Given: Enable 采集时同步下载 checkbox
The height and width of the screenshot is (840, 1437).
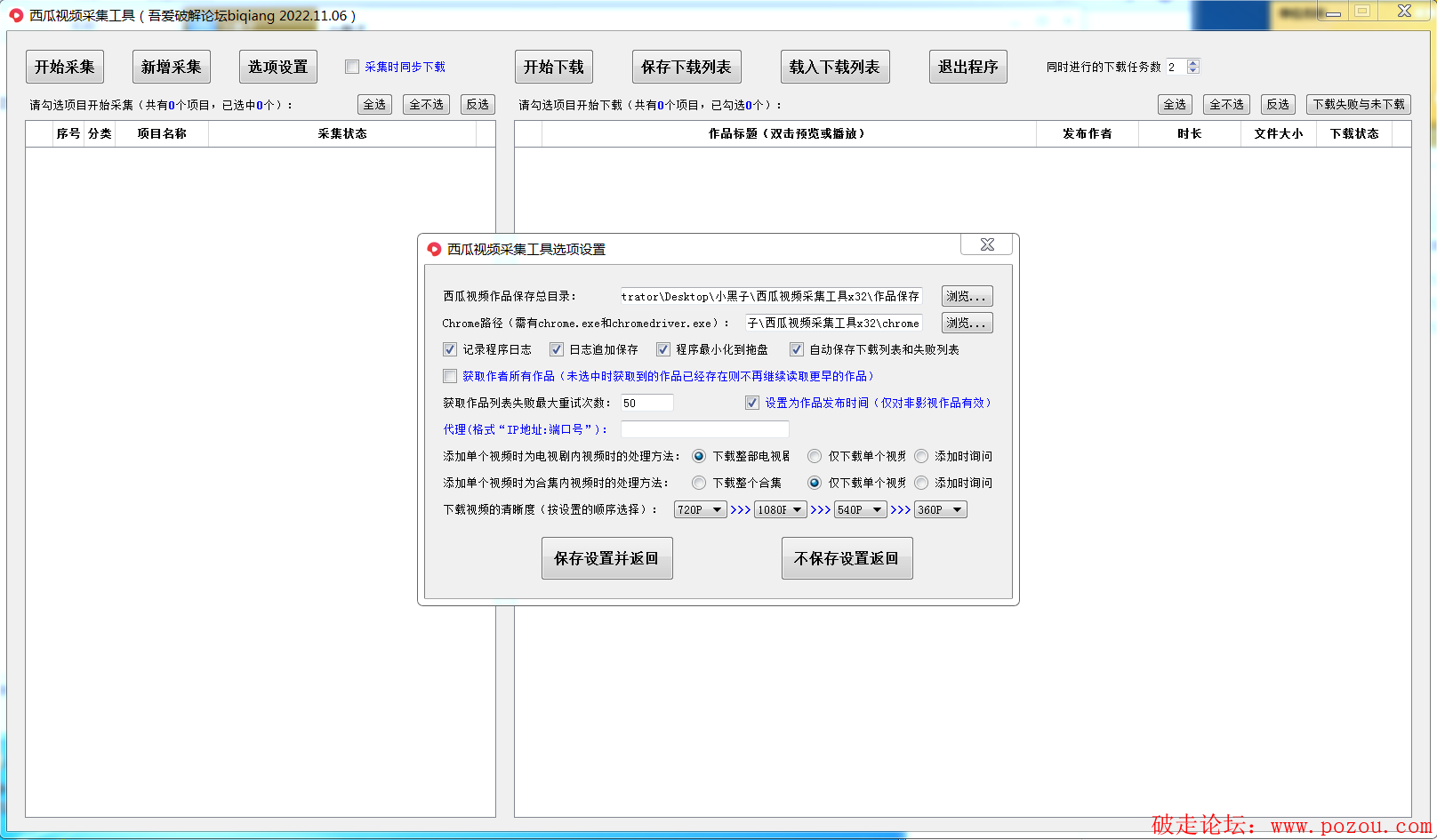Looking at the screenshot, I should click(352, 67).
